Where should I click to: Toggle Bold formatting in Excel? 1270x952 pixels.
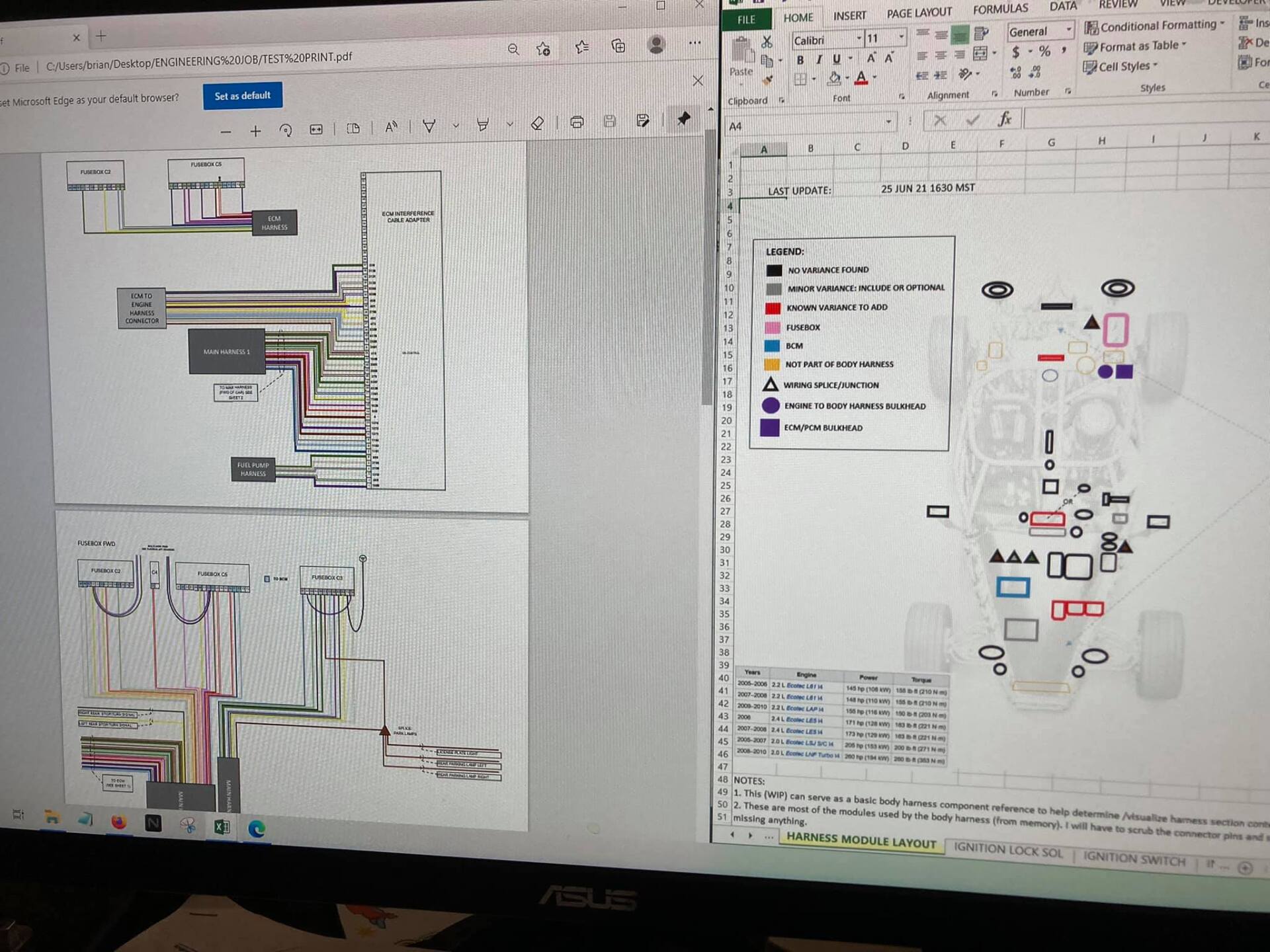800,60
